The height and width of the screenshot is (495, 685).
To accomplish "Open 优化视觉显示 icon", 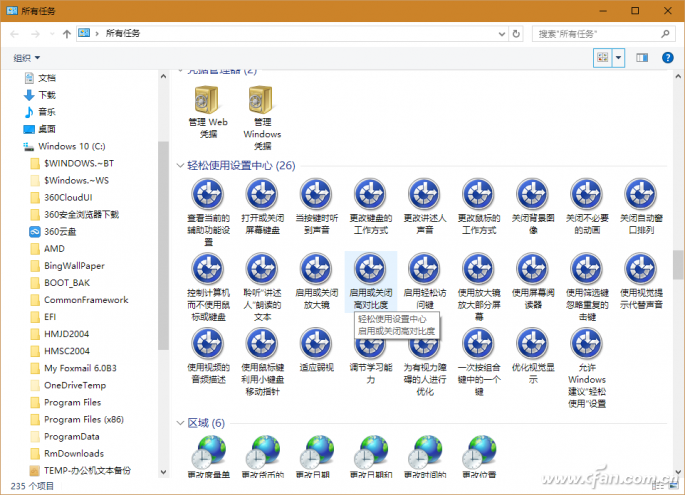I will (532, 346).
